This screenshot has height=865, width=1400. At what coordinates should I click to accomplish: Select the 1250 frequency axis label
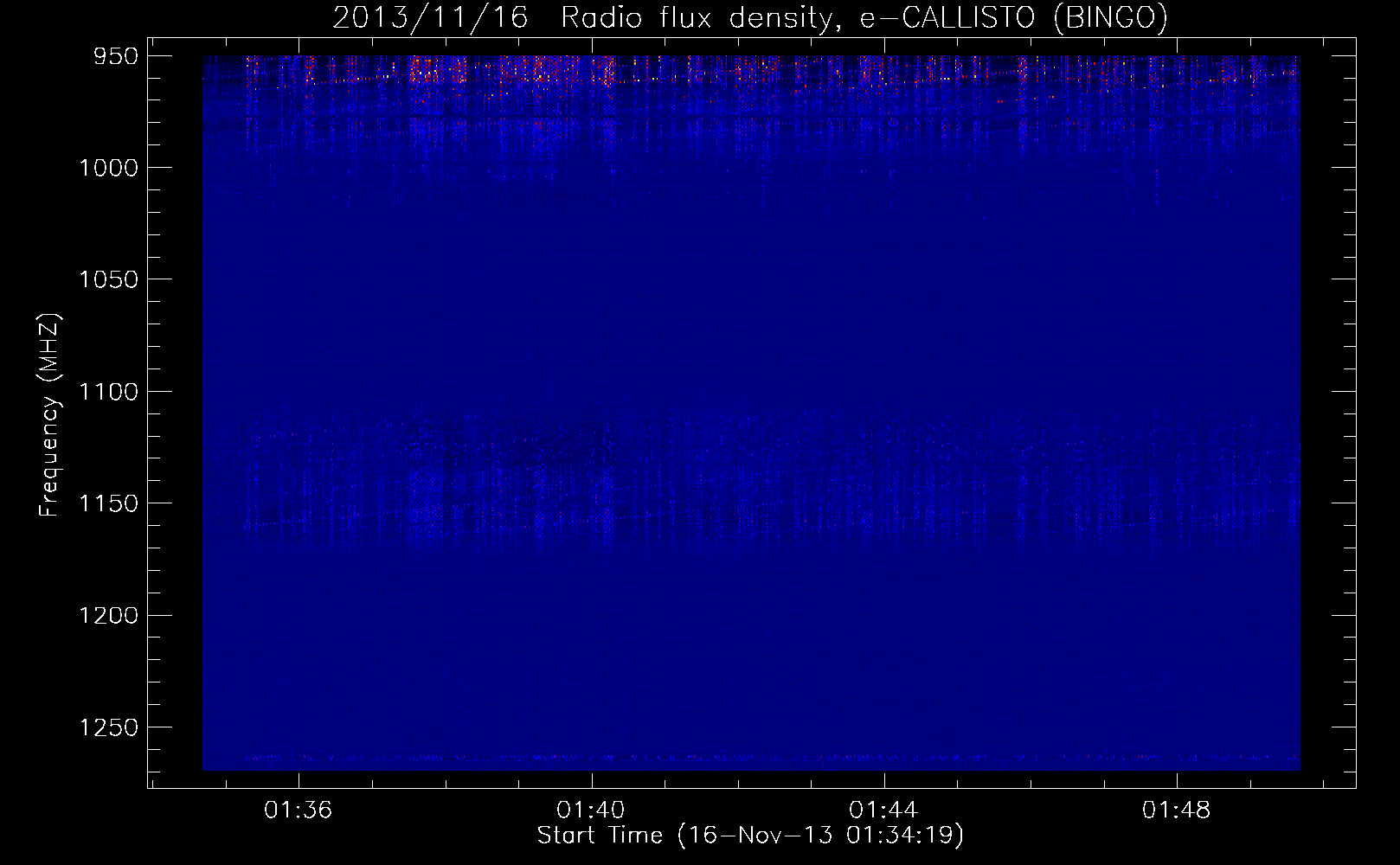point(108,727)
